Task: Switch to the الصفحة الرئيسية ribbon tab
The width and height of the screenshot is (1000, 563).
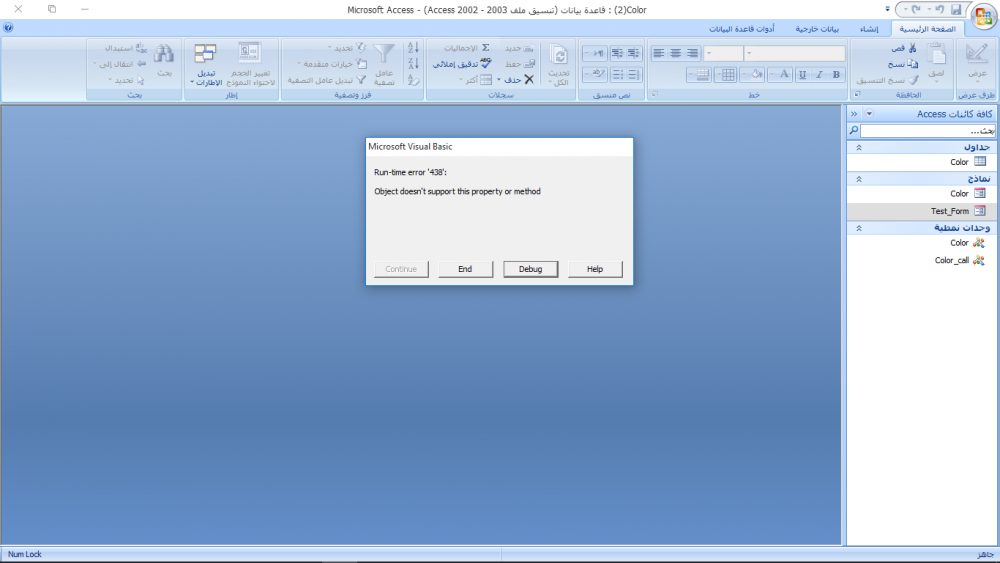Action: click(927, 29)
